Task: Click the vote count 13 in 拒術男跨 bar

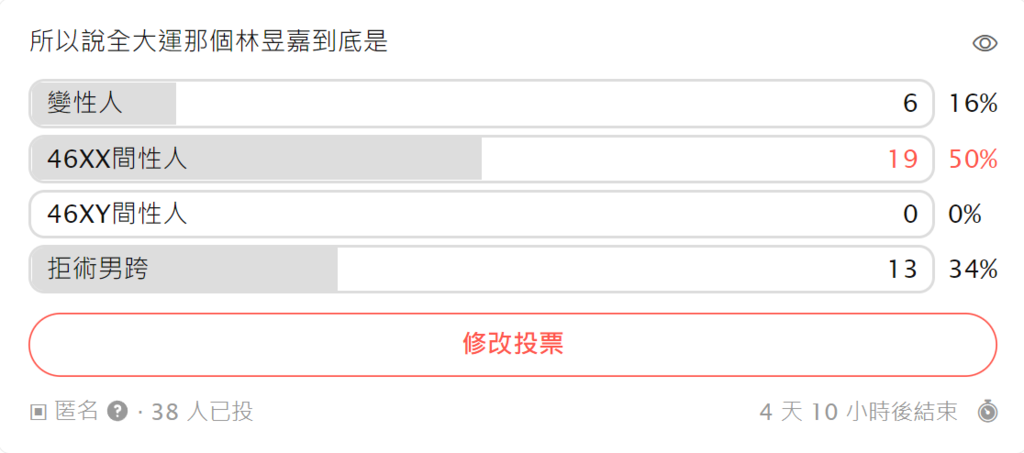Action: 903,269
